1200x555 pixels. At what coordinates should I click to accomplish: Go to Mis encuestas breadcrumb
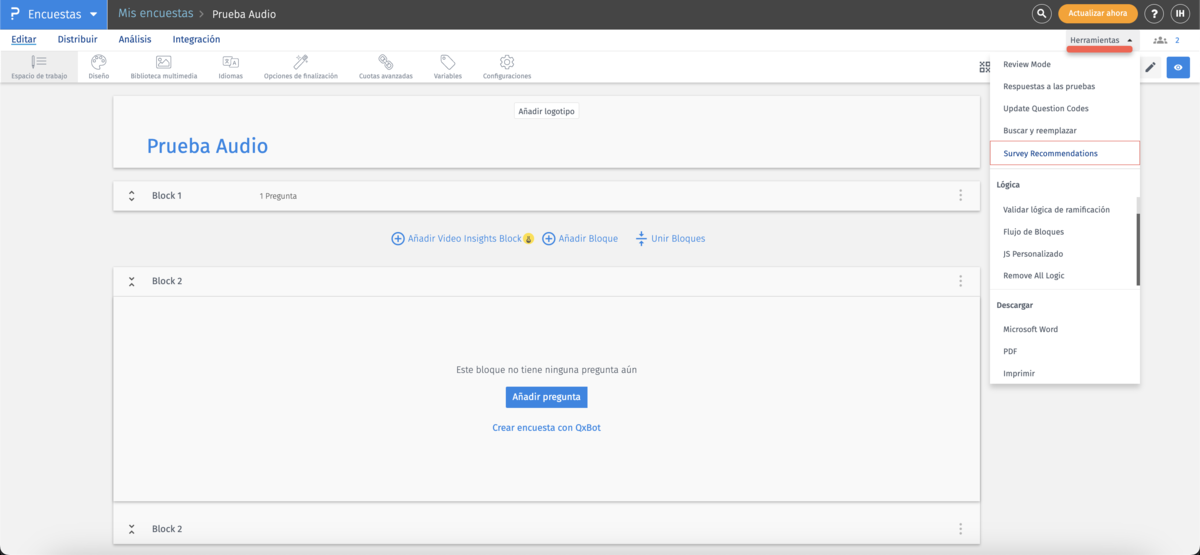click(x=155, y=14)
